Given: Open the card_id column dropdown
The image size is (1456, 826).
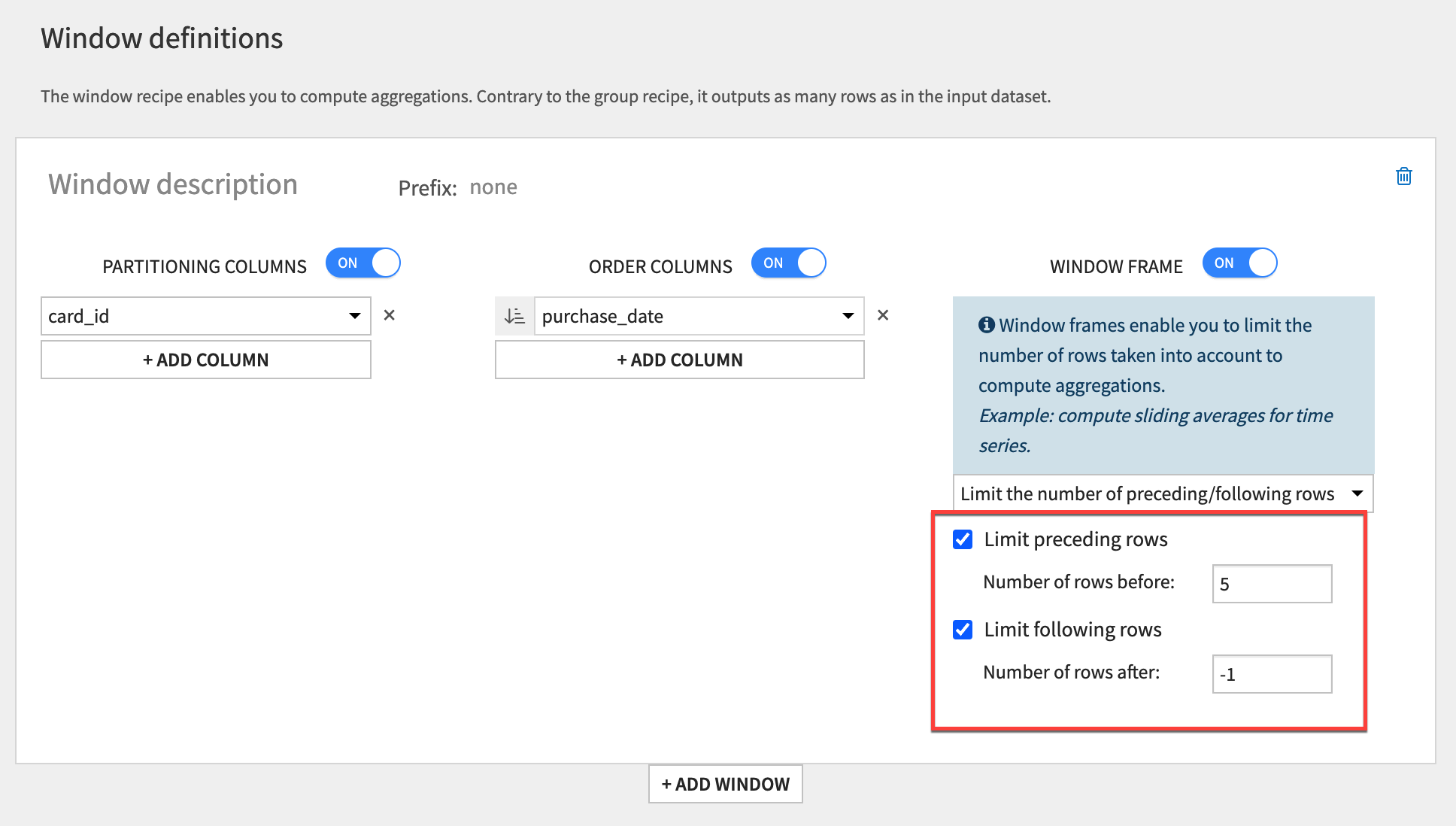Looking at the screenshot, I should coord(354,316).
